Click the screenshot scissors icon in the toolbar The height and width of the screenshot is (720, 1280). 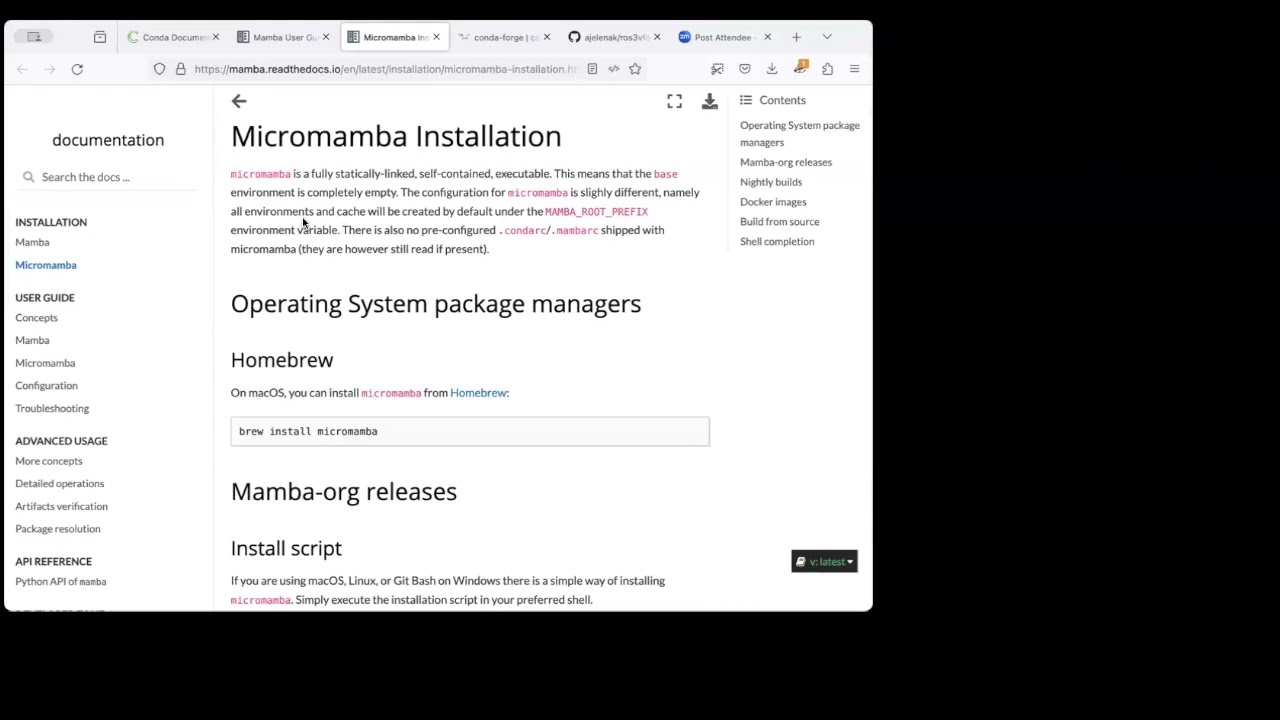(x=717, y=69)
